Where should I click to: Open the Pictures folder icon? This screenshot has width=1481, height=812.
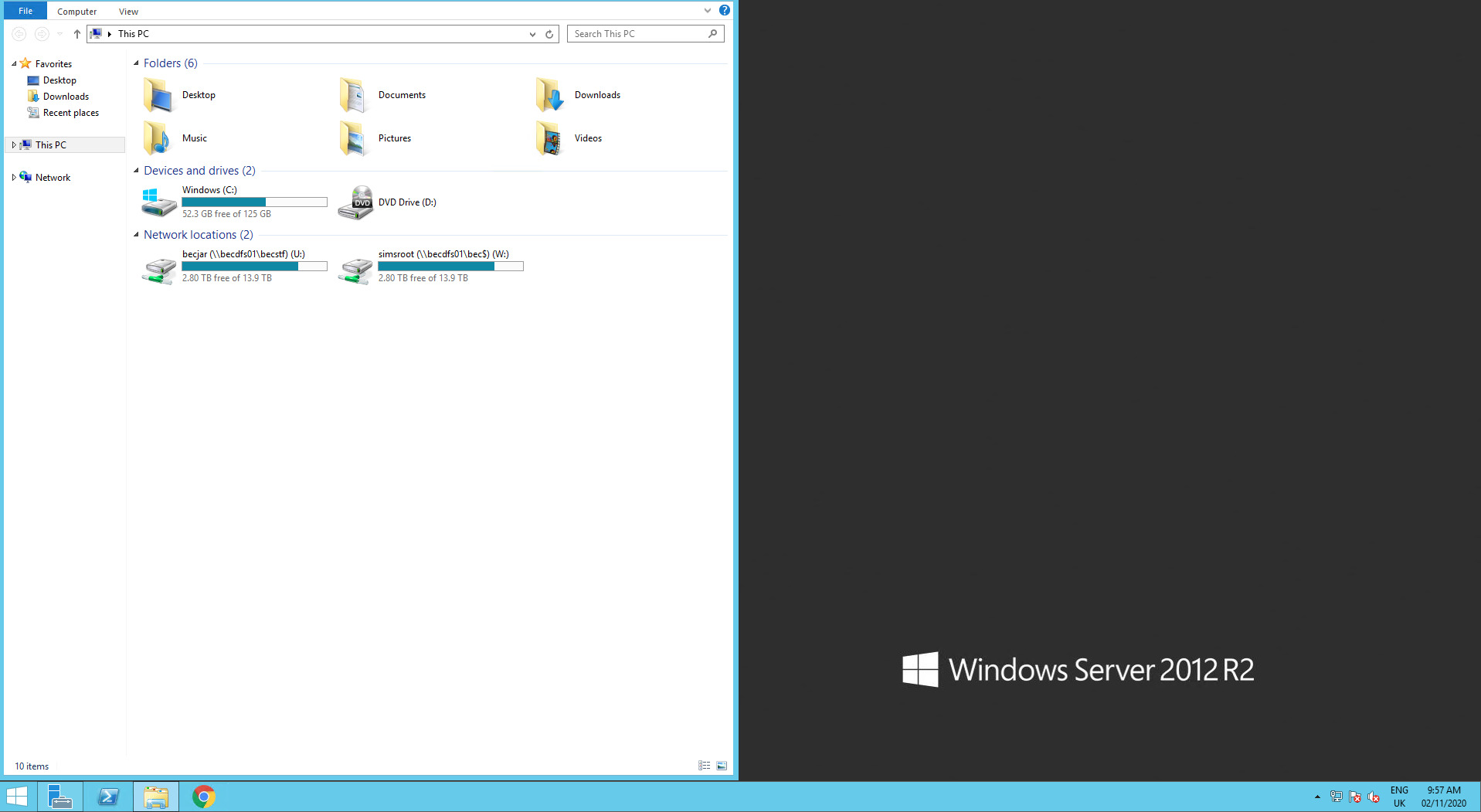[355, 138]
